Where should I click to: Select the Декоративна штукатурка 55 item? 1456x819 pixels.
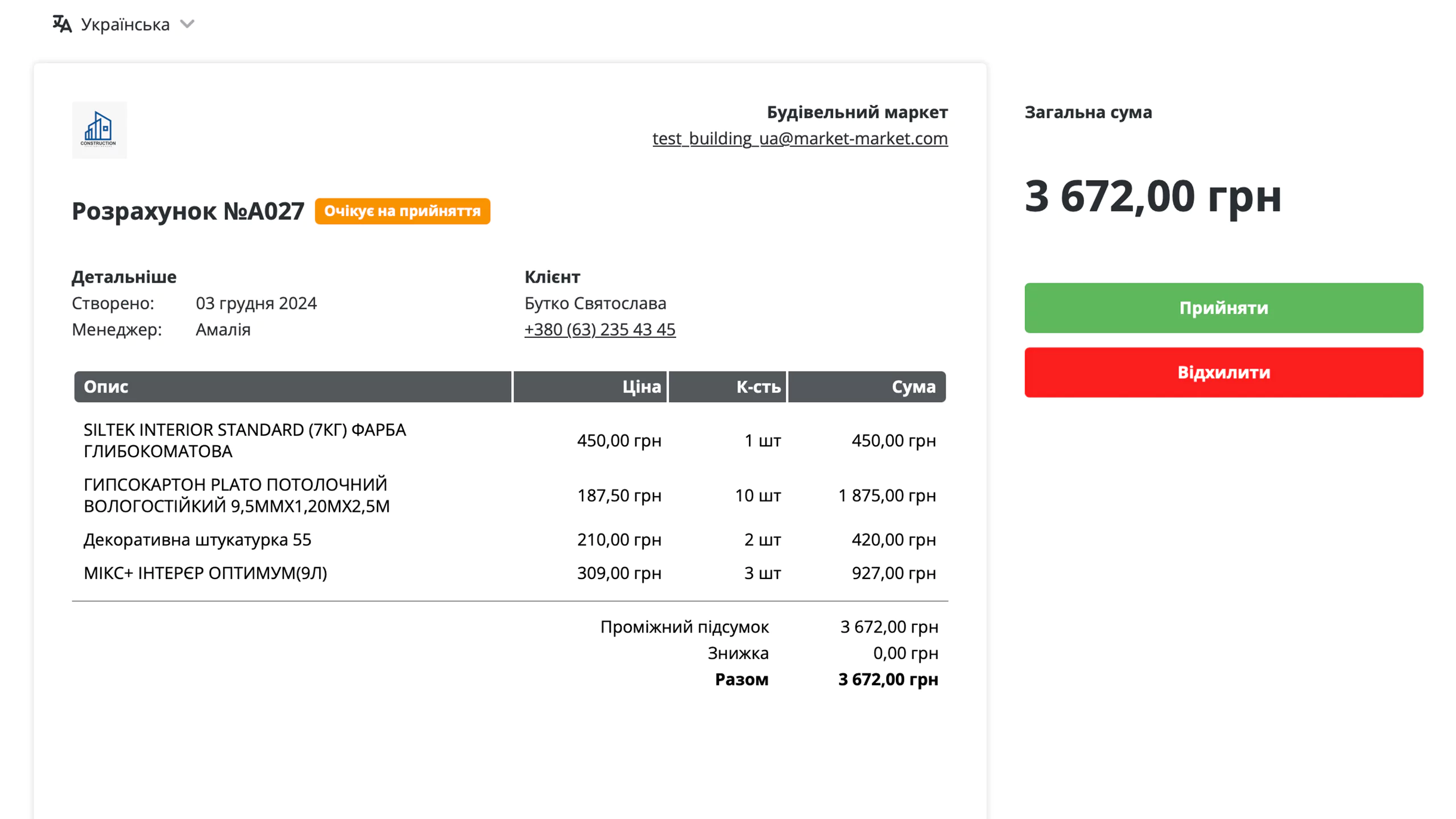197,539
